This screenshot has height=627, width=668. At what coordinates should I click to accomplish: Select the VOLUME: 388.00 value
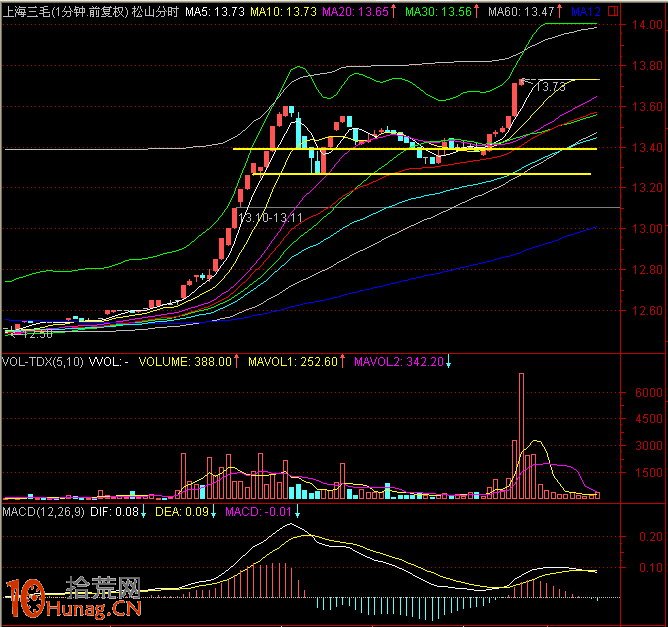[185, 362]
